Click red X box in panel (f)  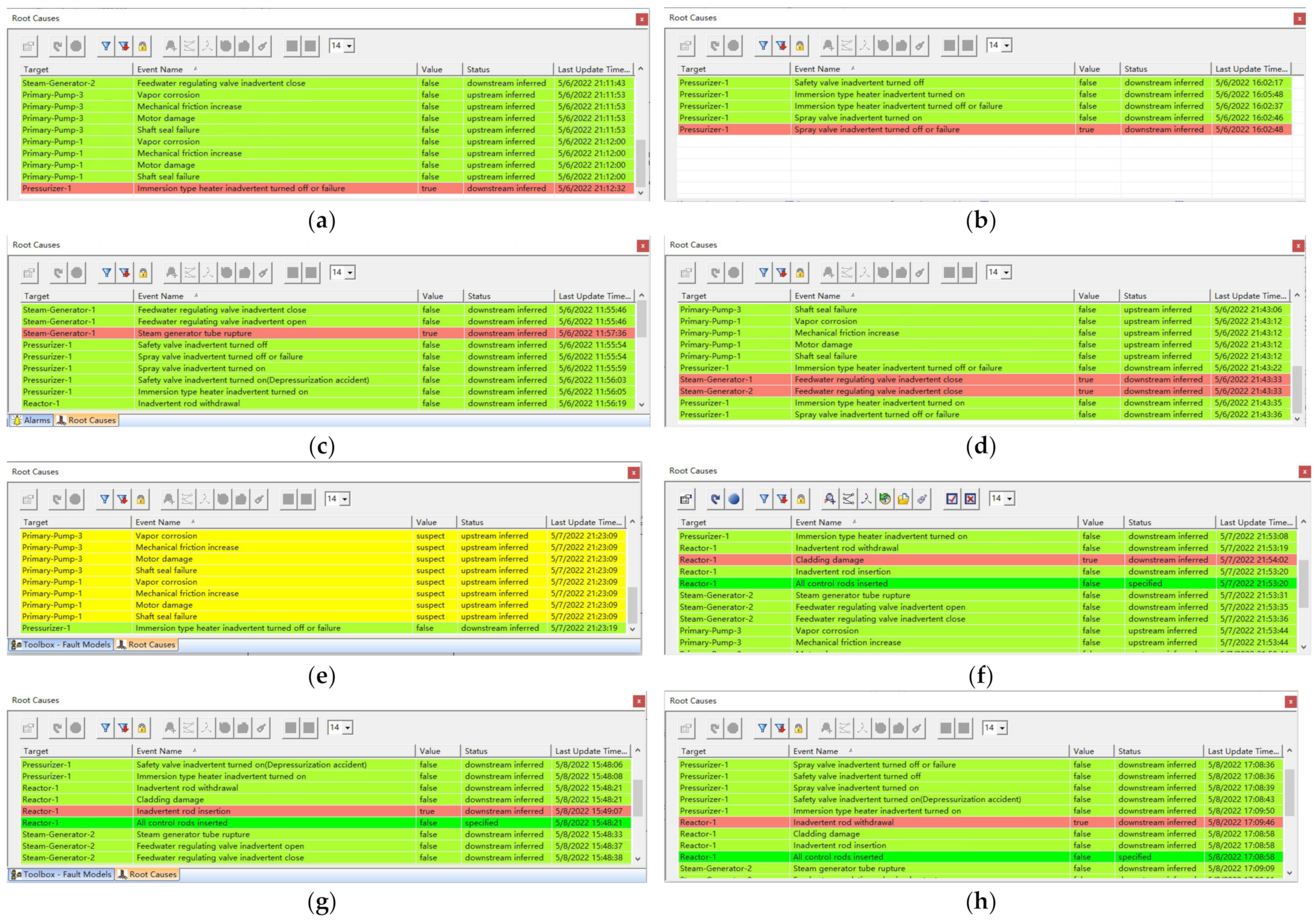tap(970, 499)
